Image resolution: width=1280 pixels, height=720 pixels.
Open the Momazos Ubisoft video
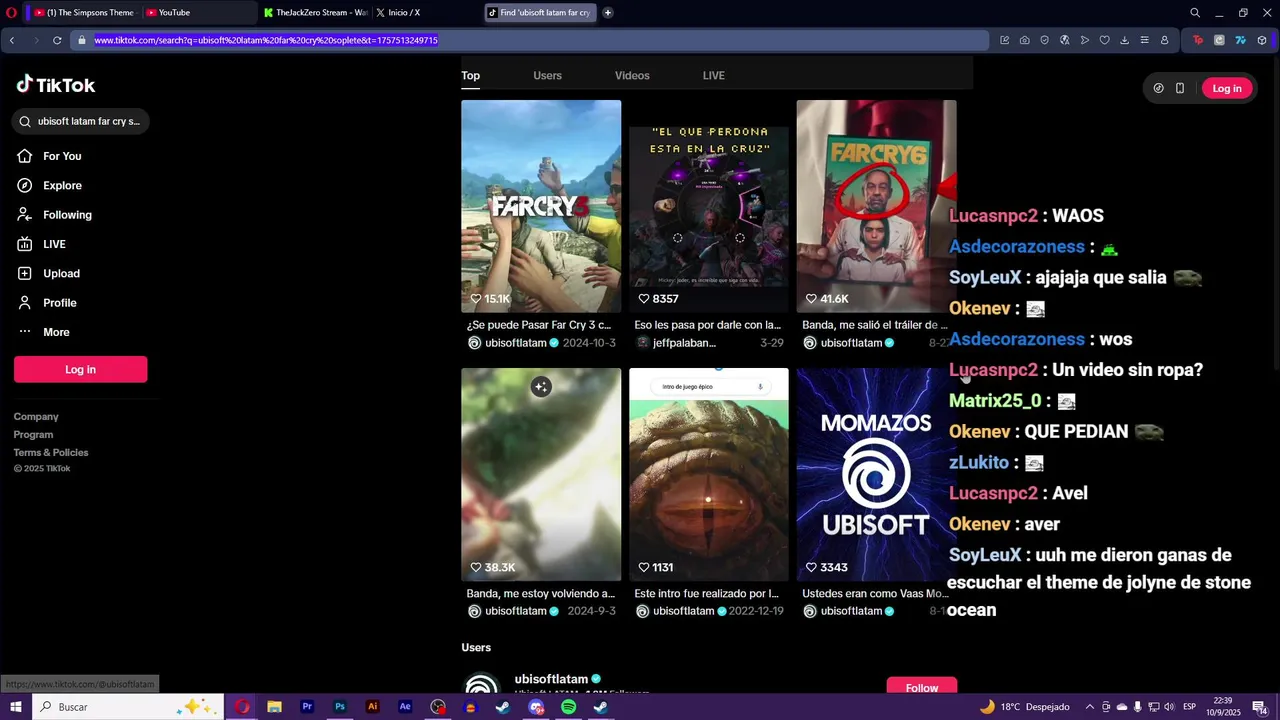click(x=876, y=474)
